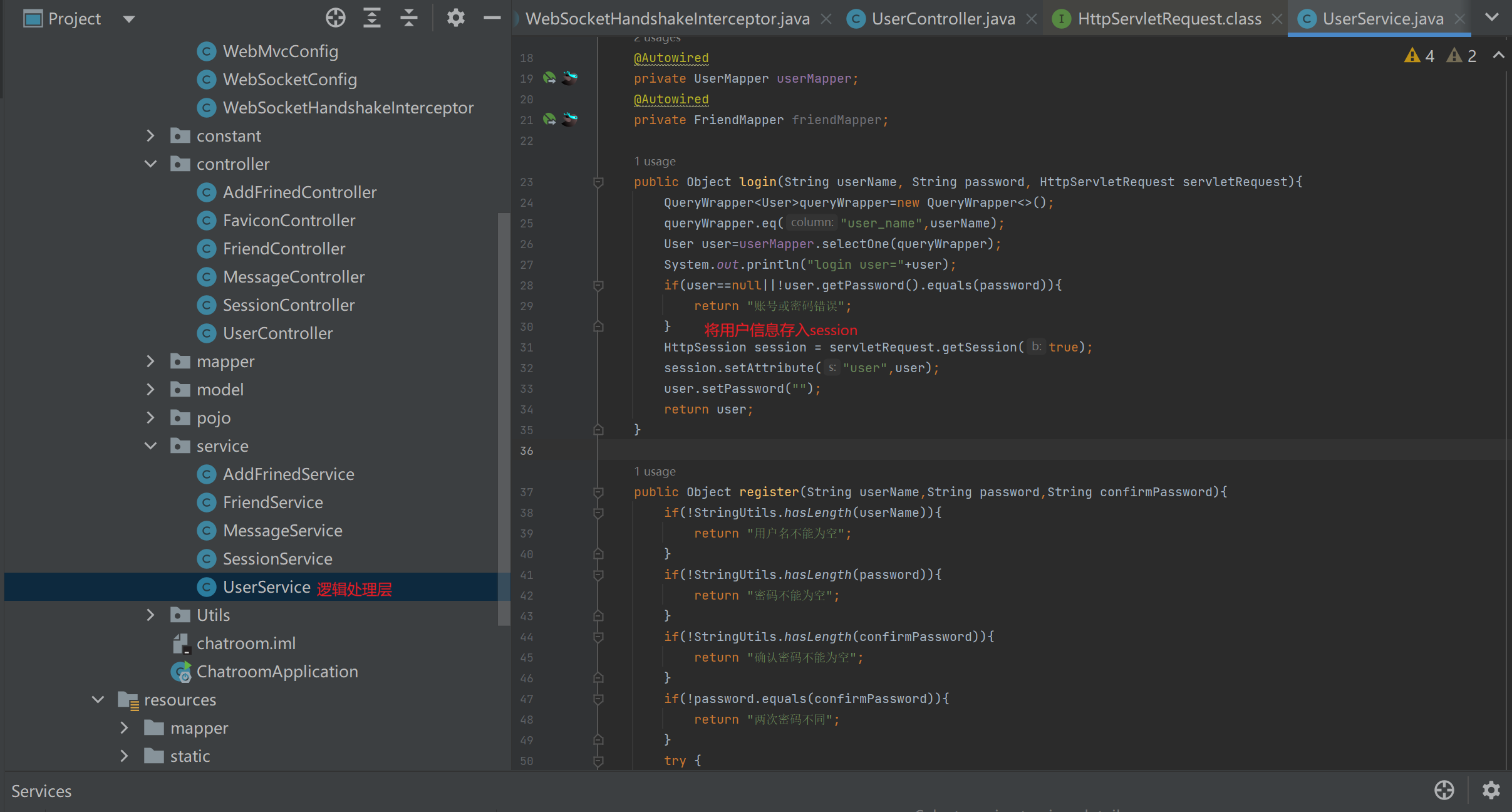The width and height of the screenshot is (1512, 812).
Task: Collapse the controller folder
Action: [150, 164]
